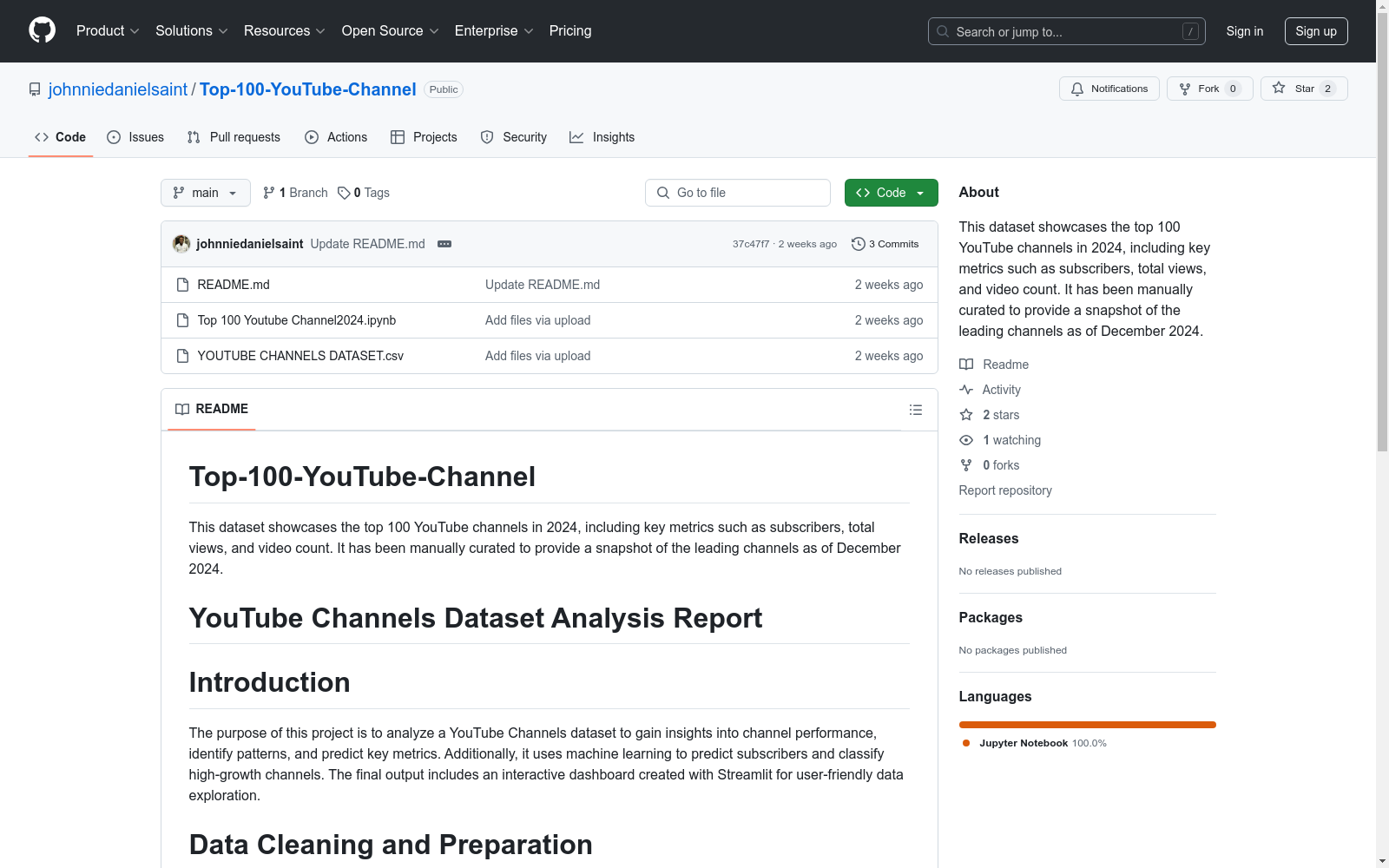Click the commit history clock icon
This screenshot has height=868, width=1389.
[x=859, y=244]
